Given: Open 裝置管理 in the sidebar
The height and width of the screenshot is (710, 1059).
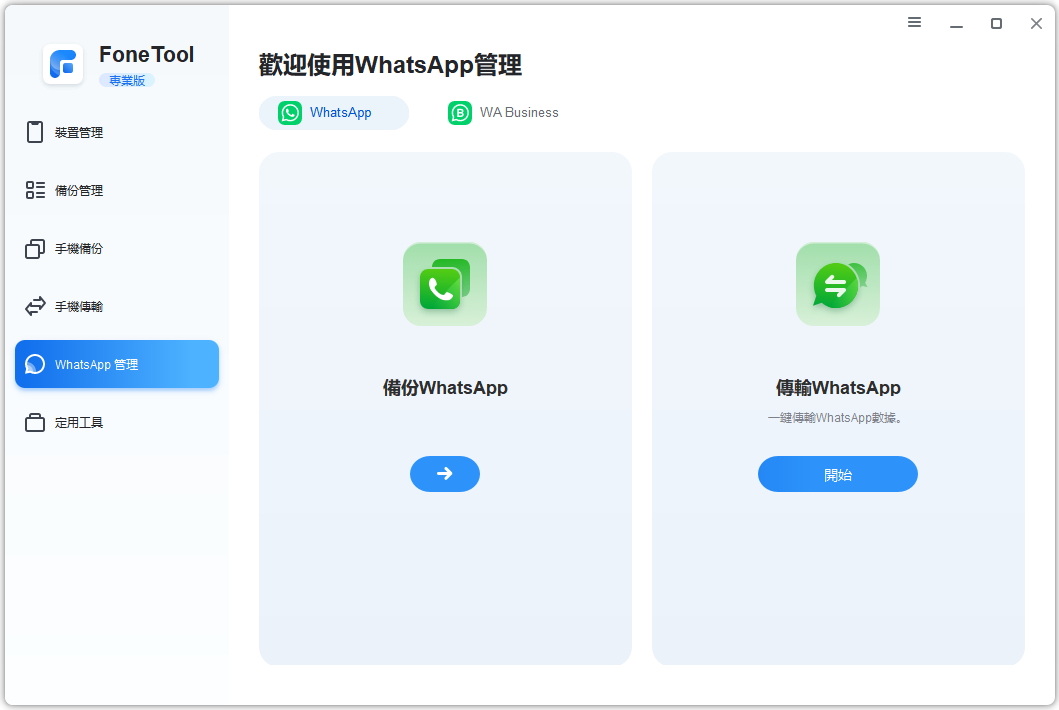Looking at the screenshot, I should (78, 133).
